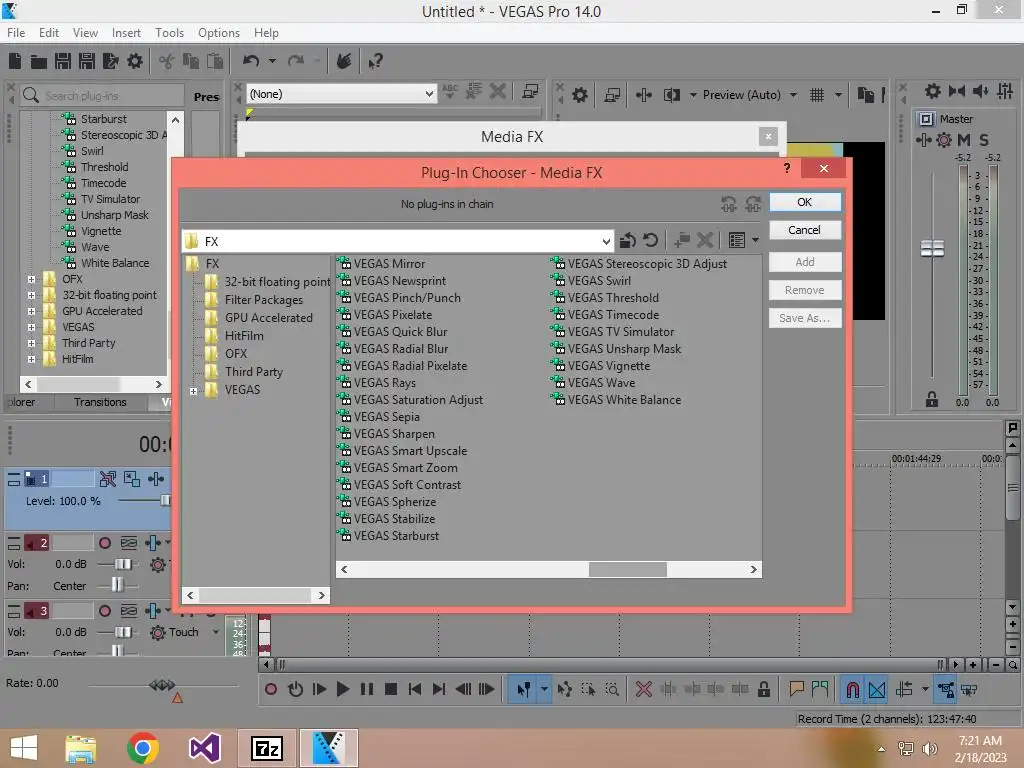Toggle Lock Envelopes to Events button
1024x768 pixels.
946,690
